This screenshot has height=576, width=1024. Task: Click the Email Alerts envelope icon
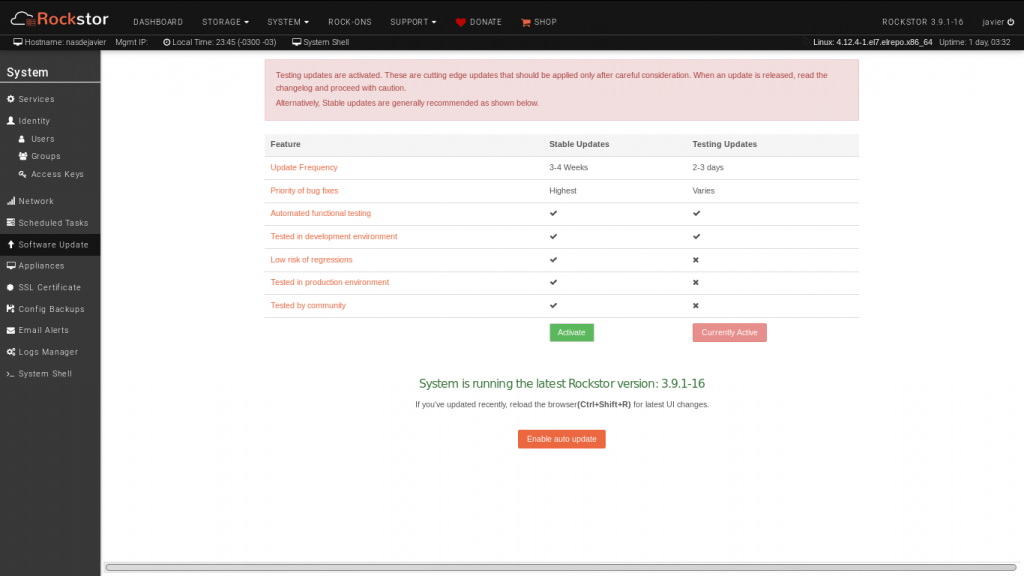pos(10,330)
